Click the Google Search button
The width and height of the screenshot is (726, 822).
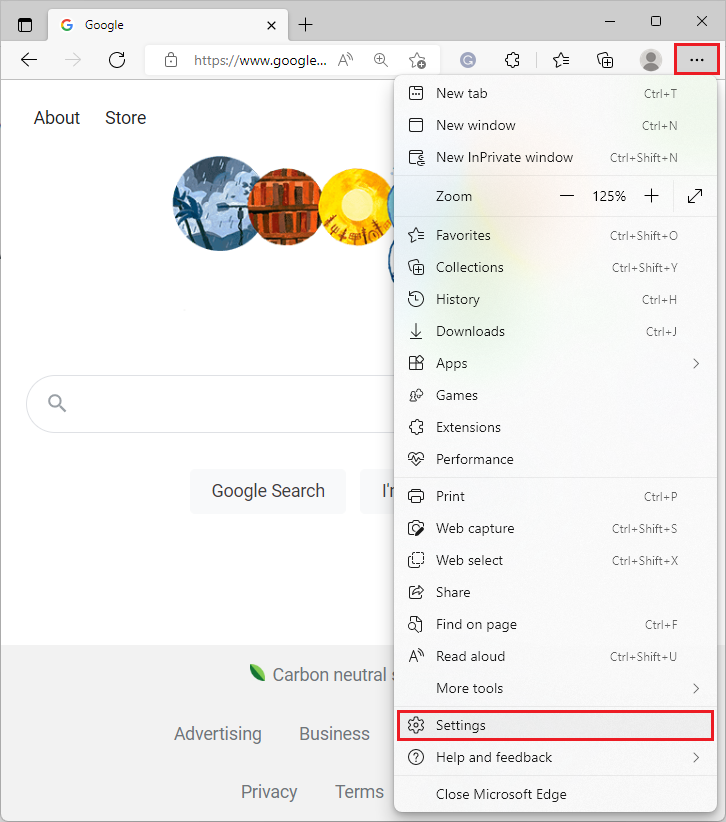tap(268, 491)
